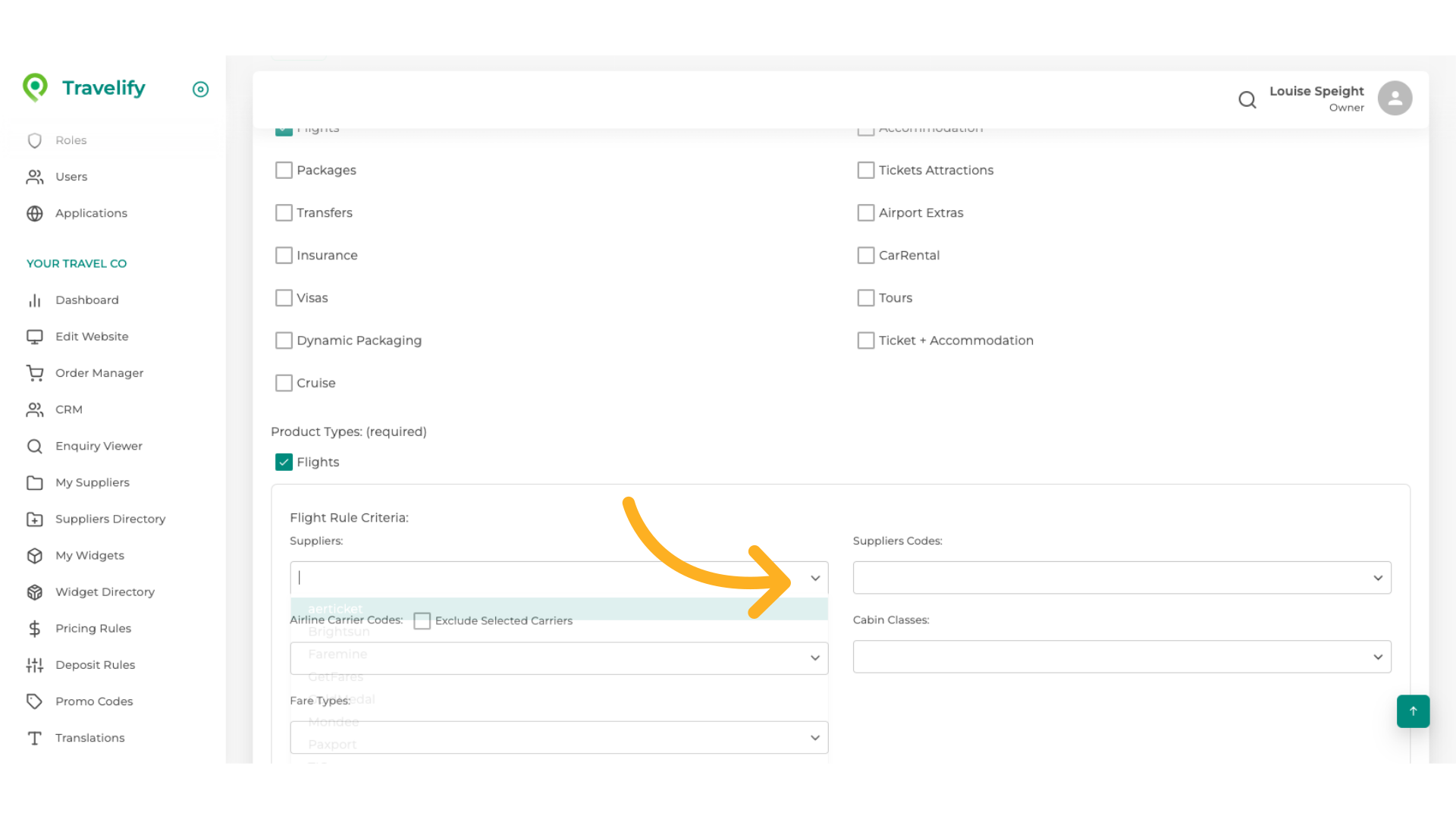Open the Translations sidebar entry
Image resolution: width=1456 pixels, height=819 pixels.
coord(89,737)
